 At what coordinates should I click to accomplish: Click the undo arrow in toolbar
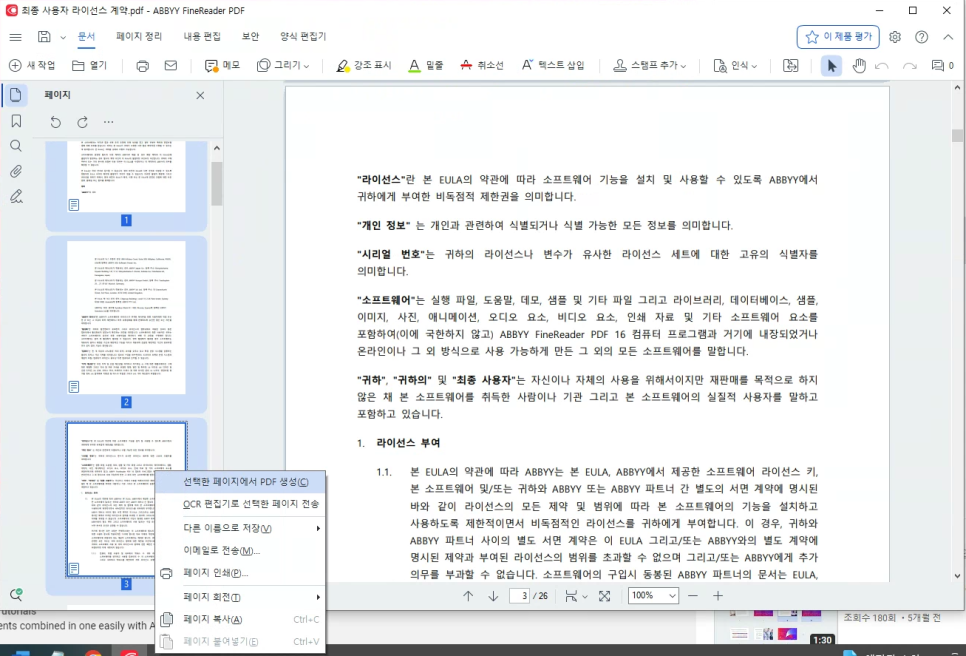[882, 66]
